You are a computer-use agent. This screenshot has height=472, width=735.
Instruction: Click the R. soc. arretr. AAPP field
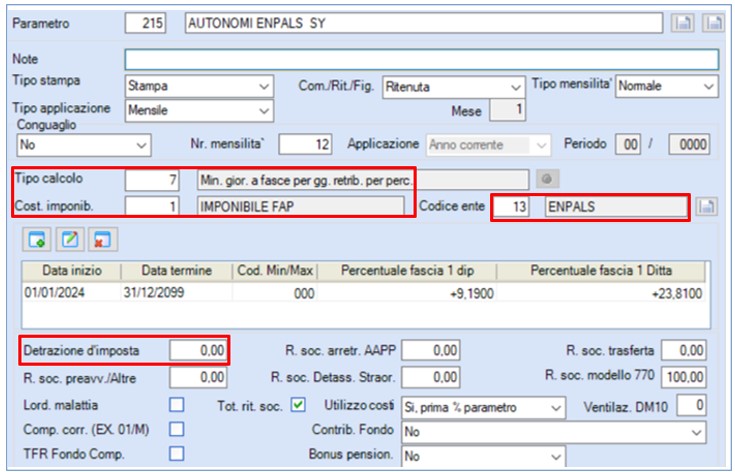pyautogui.click(x=430, y=350)
